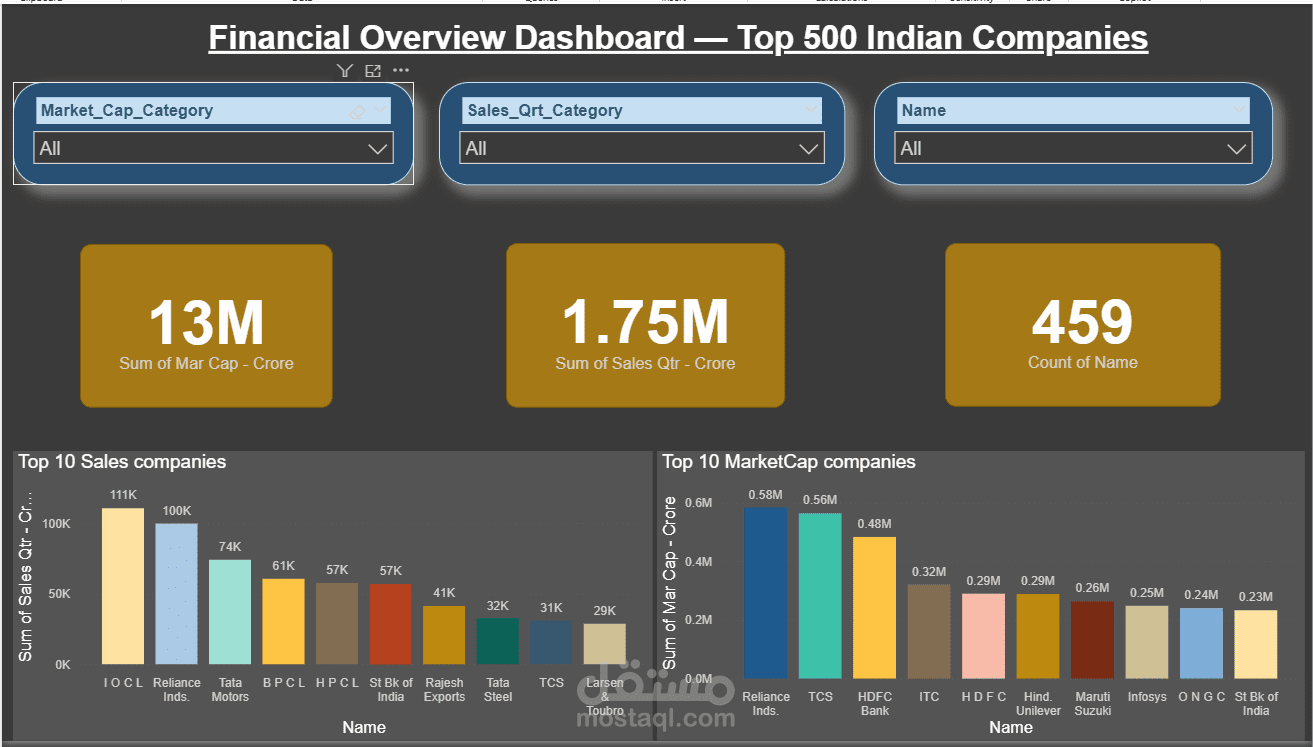Open More options ellipsis for the slicer

[x=401, y=70]
